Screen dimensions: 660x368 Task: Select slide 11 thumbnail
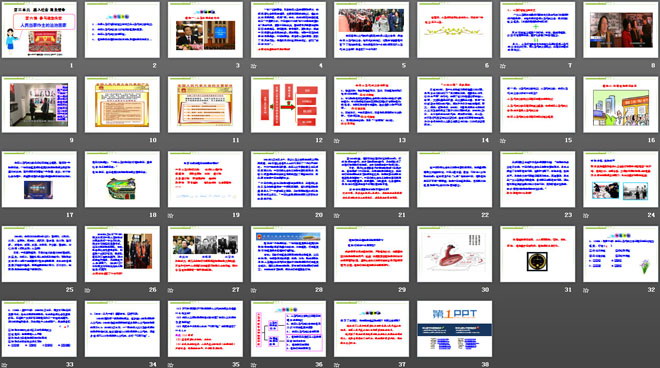(205, 104)
